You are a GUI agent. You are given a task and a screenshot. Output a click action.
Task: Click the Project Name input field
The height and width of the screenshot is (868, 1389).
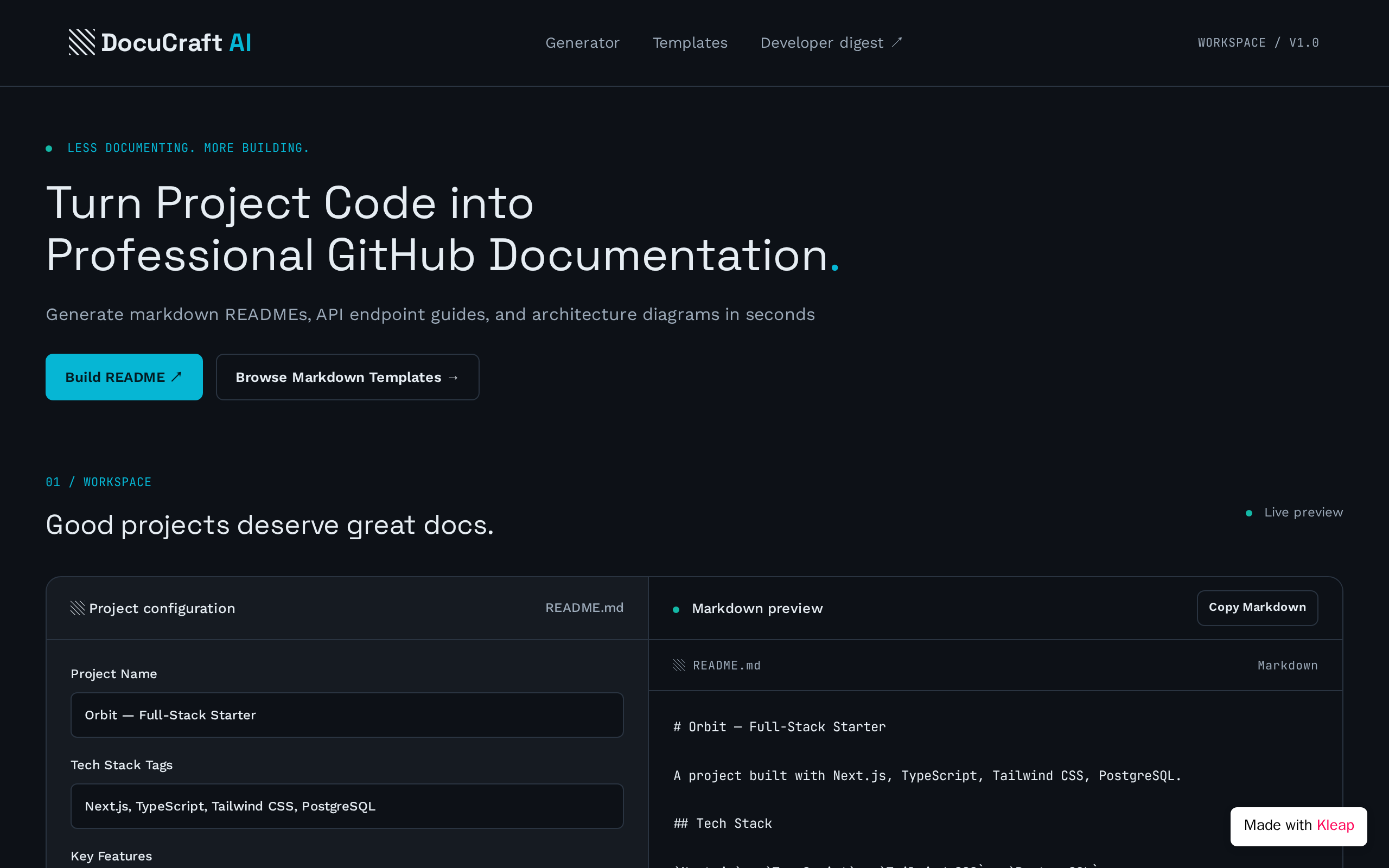pos(347,714)
